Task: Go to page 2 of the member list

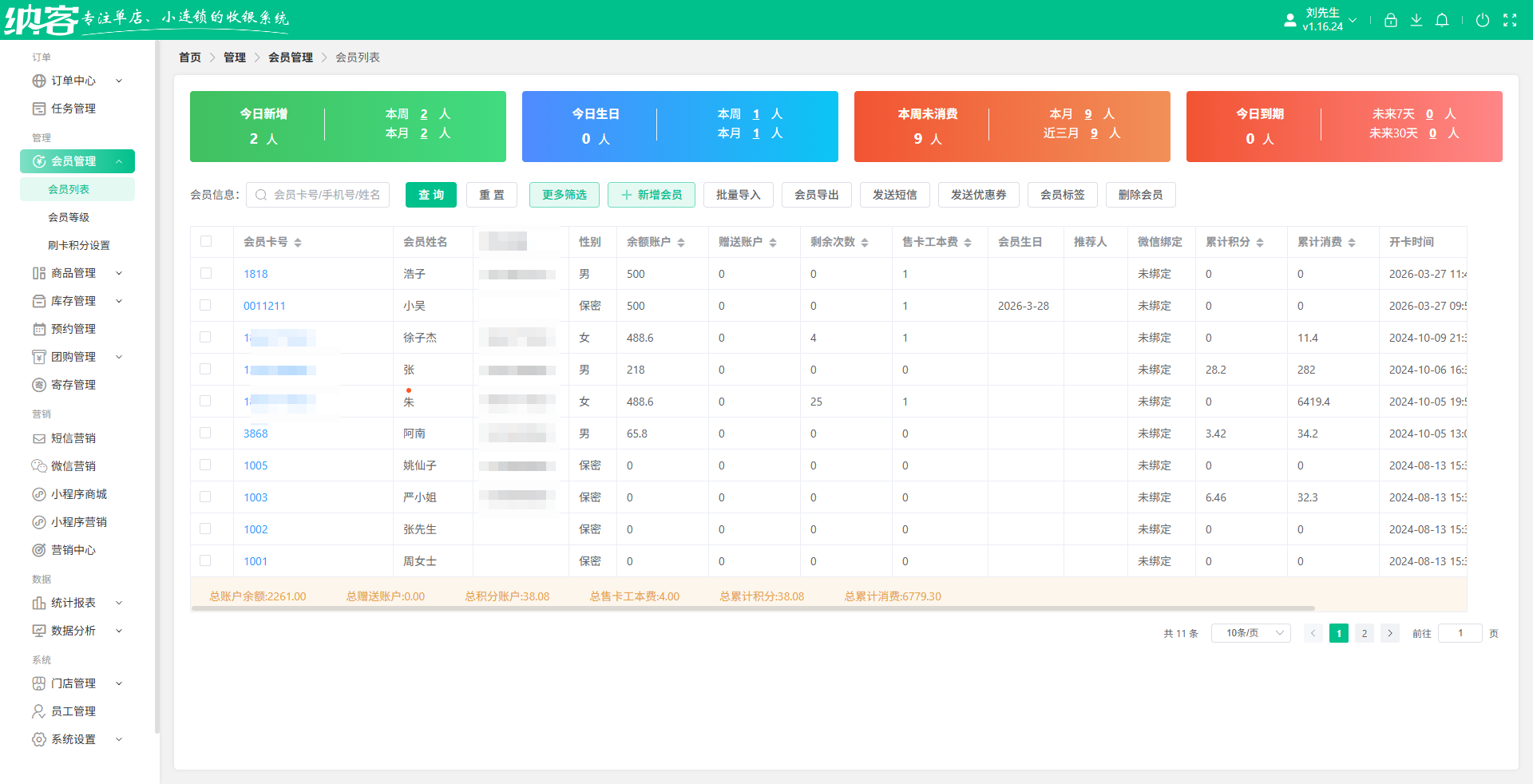Action: (1365, 633)
